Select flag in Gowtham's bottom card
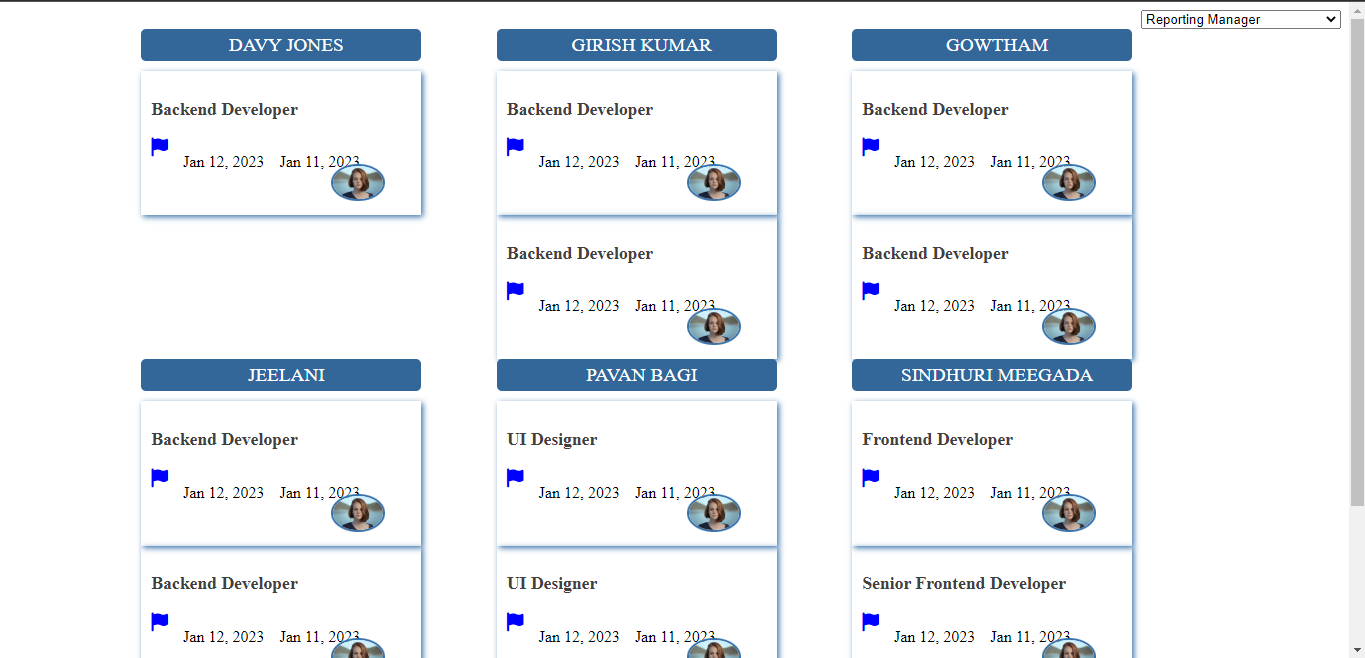The height and width of the screenshot is (658, 1365). 871,291
